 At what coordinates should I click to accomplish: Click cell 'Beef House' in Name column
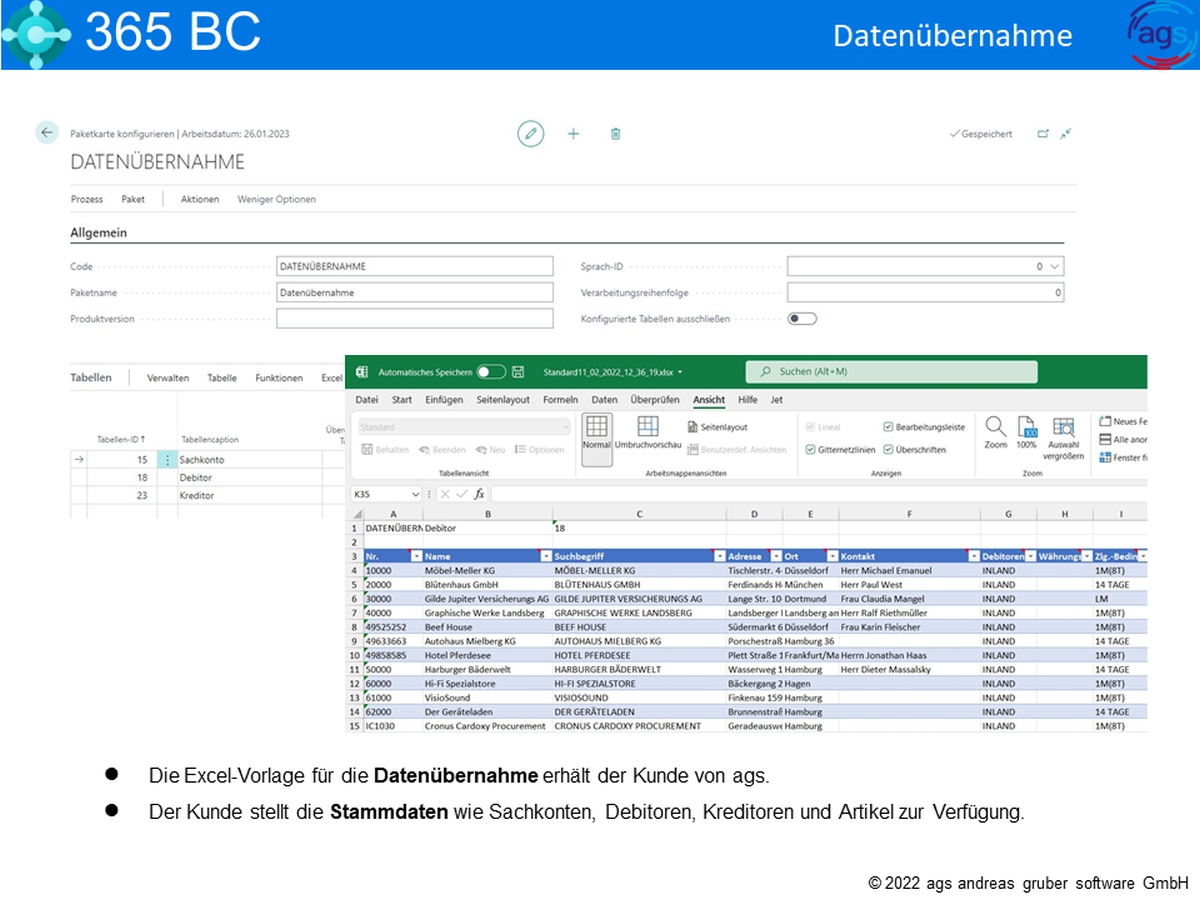pyautogui.click(x=487, y=627)
